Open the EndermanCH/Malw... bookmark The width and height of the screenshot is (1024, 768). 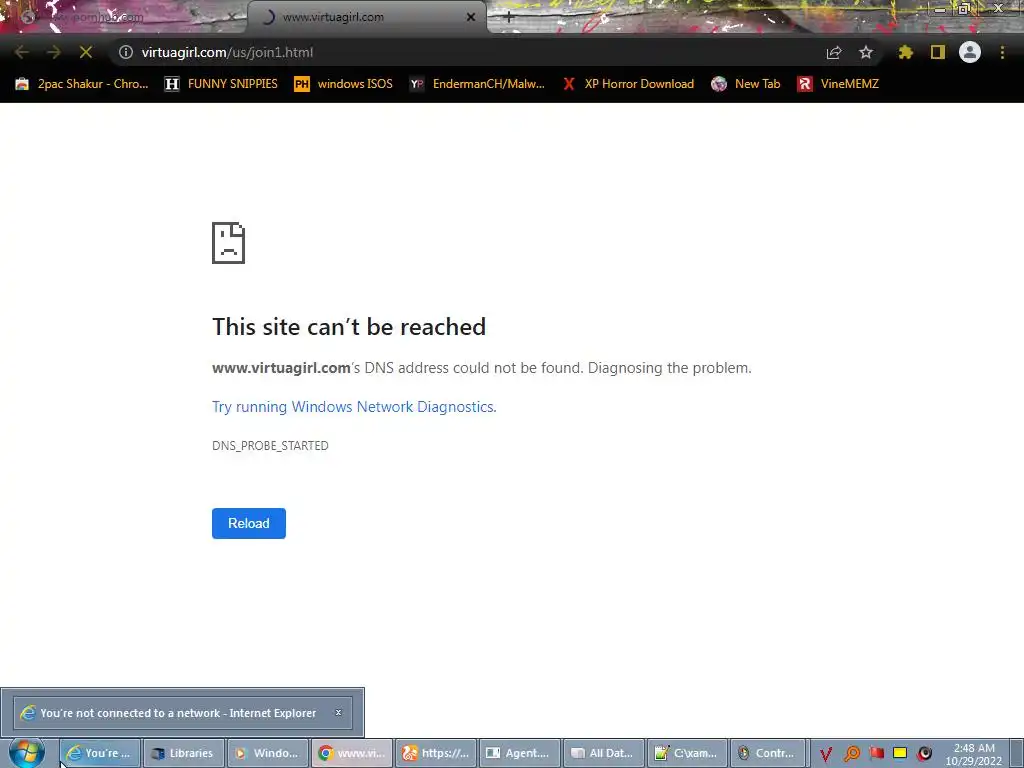pyautogui.click(x=477, y=84)
